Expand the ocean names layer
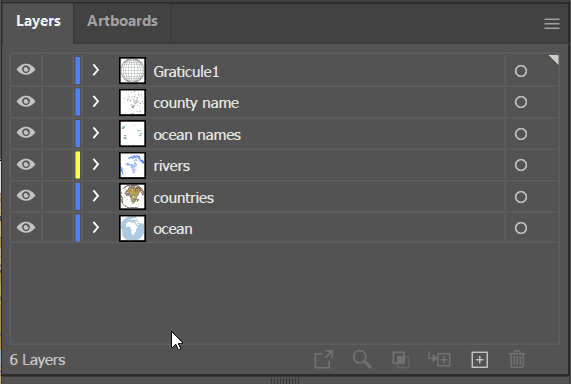Screen dimensions: 571x384 pyautogui.click(x=96, y=133)
